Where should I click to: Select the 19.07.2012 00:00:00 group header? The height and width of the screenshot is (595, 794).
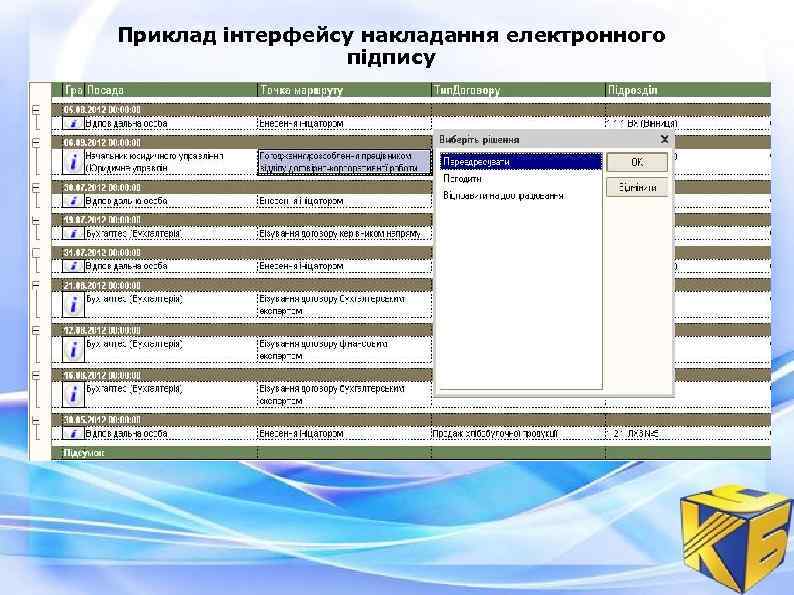pyautogui.click(x=242, y=220)
